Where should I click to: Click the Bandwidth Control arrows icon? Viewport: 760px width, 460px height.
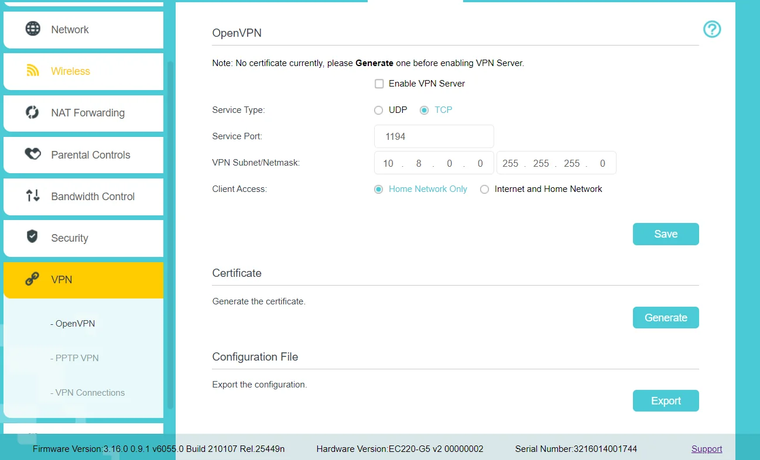[32, 196]
